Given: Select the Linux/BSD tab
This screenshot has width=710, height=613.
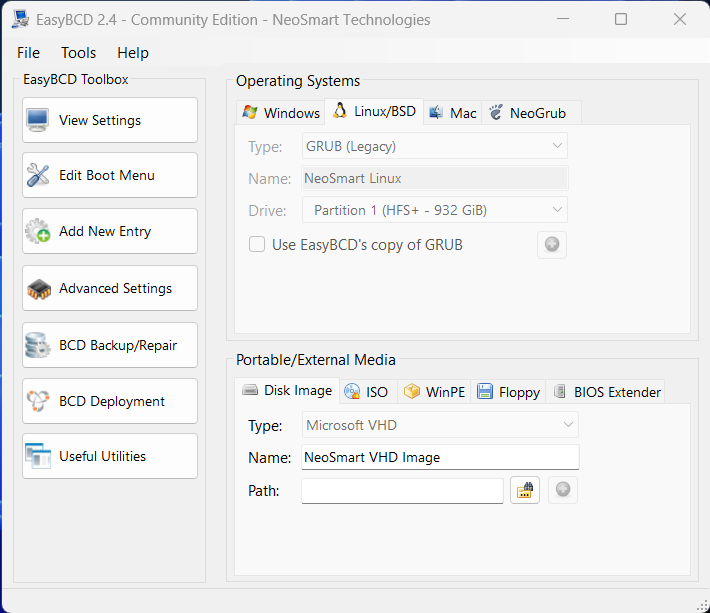Looking at the screenshot, I should (x=374, y=111).
